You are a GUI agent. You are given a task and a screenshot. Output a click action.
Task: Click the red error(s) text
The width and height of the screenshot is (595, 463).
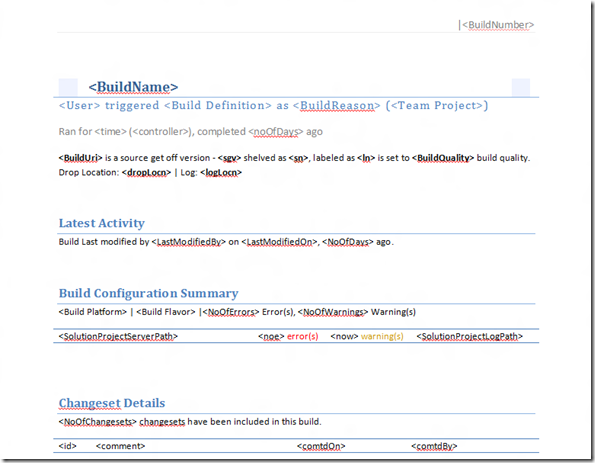[302, 336]
